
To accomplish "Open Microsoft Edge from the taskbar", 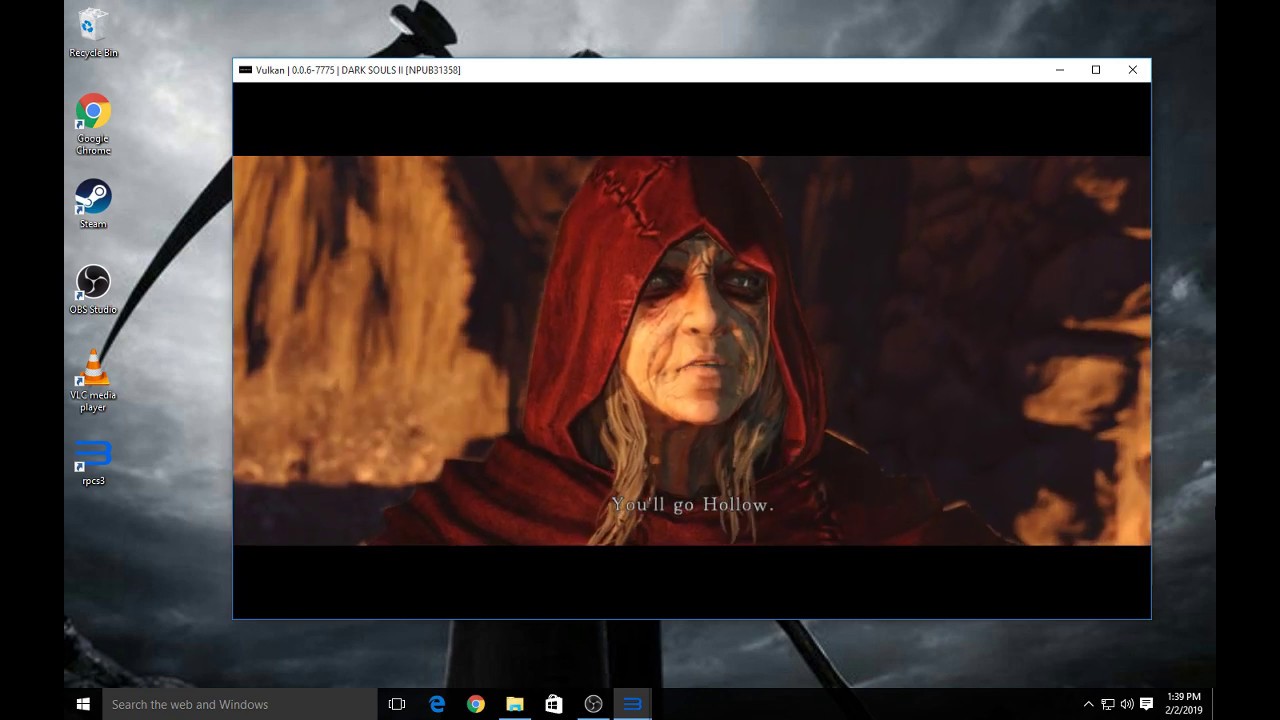I will (x=437, y=704).
